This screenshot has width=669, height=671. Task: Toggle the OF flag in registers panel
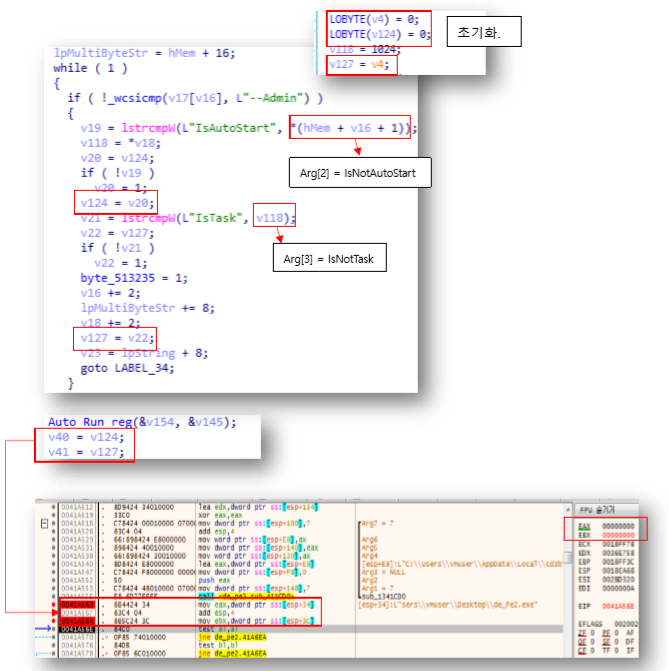point(586,642)
